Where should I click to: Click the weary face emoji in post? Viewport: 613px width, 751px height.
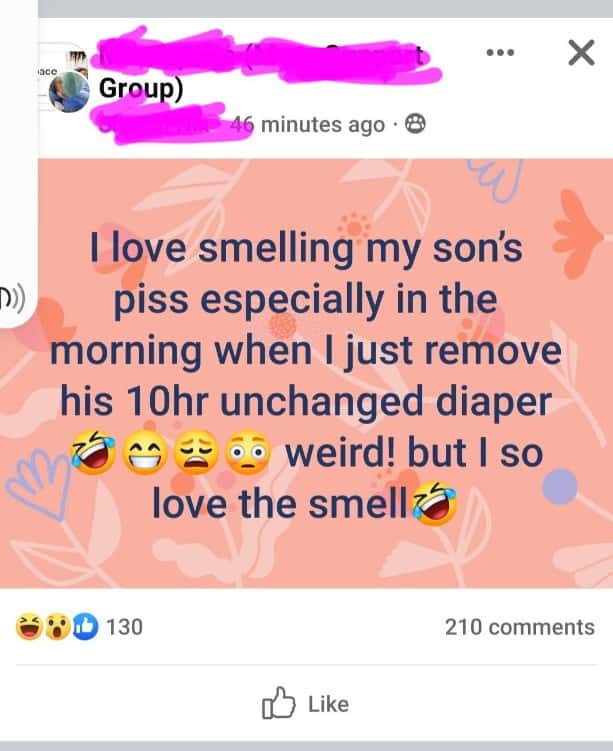[196, 453]
